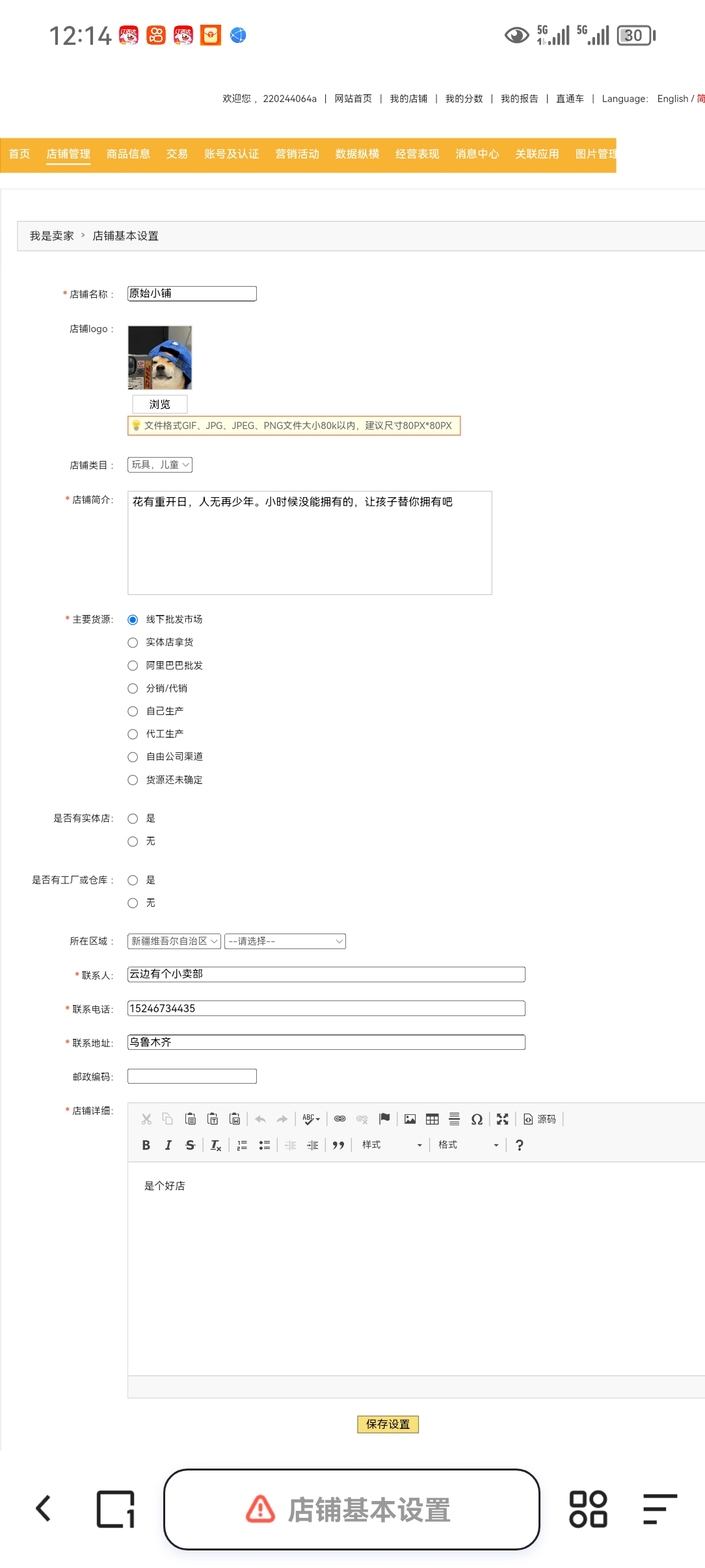
Task: Open the 商品信息 navigation tab
Action: point(128,154)
